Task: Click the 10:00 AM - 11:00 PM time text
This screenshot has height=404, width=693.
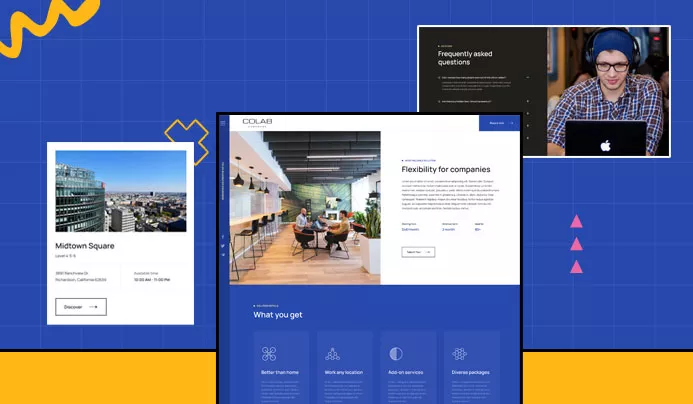Action: point(152,280)
